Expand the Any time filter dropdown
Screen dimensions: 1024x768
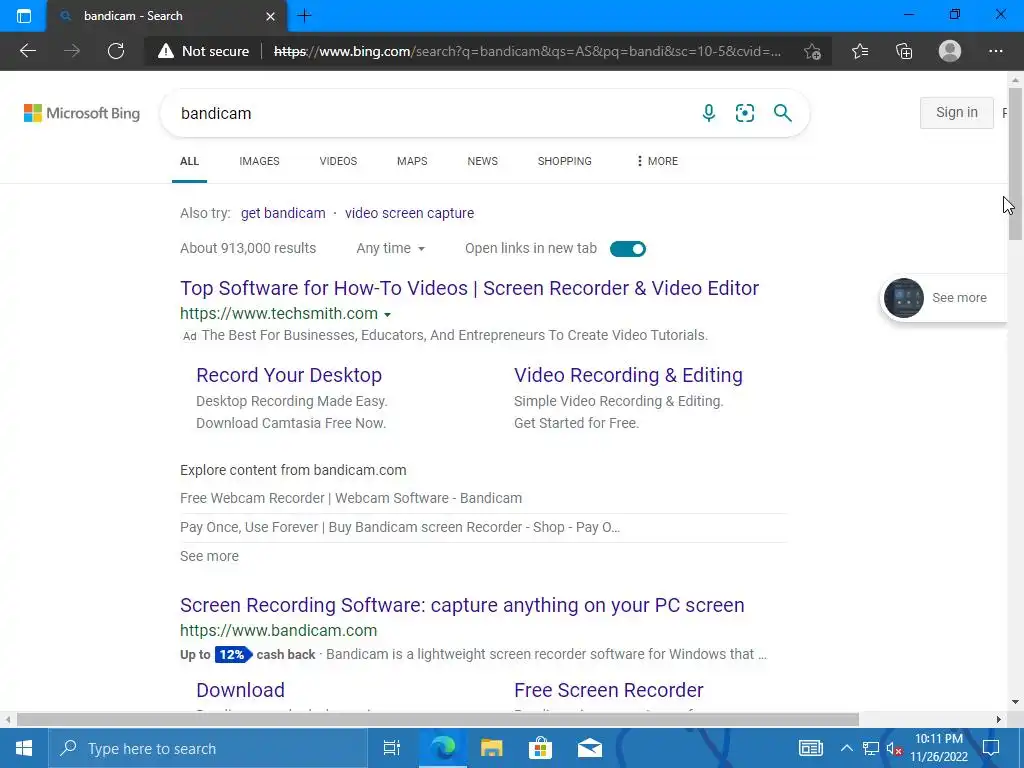click(391, 248)
